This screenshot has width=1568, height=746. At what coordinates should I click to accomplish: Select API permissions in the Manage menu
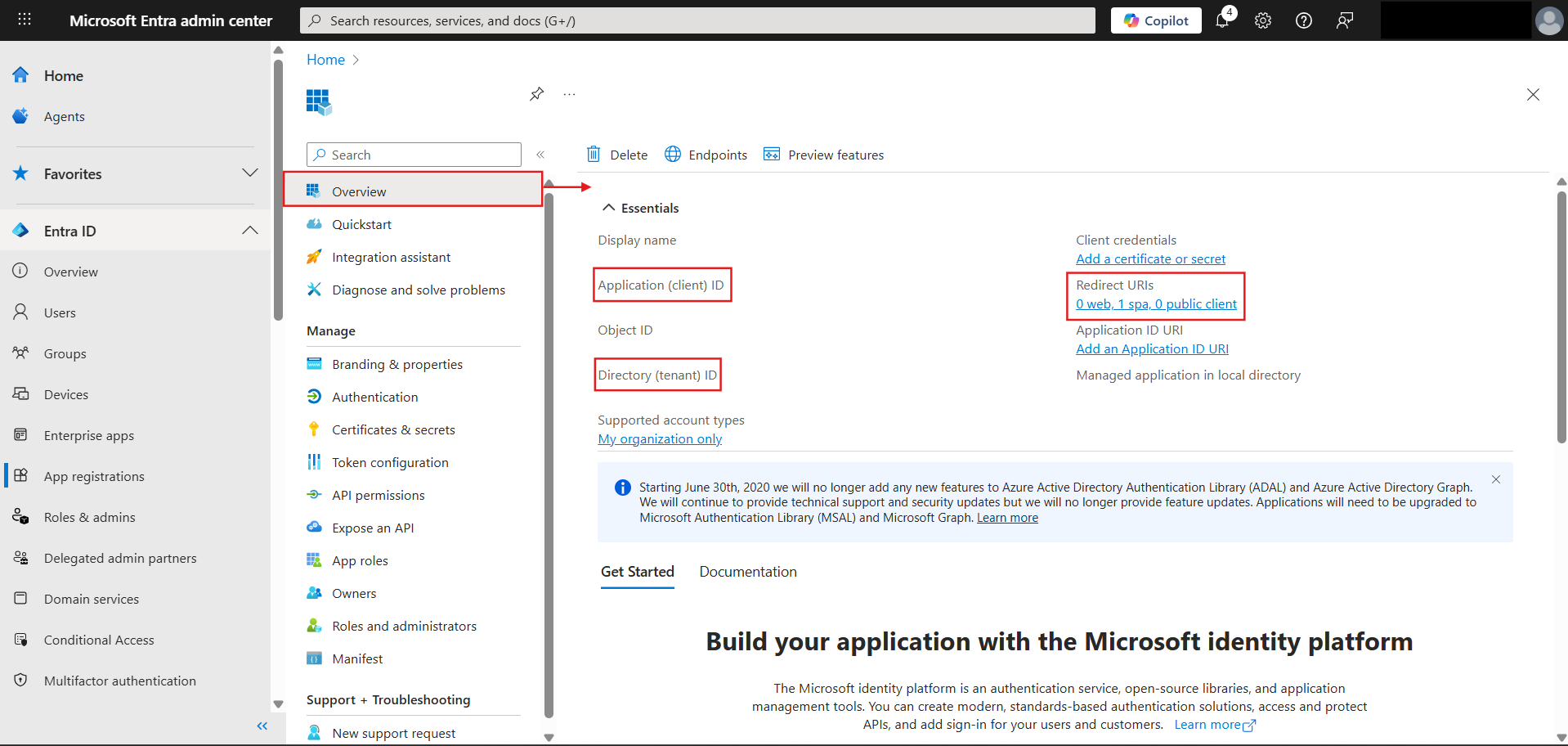pyautogui.click(x=378, y=495)
